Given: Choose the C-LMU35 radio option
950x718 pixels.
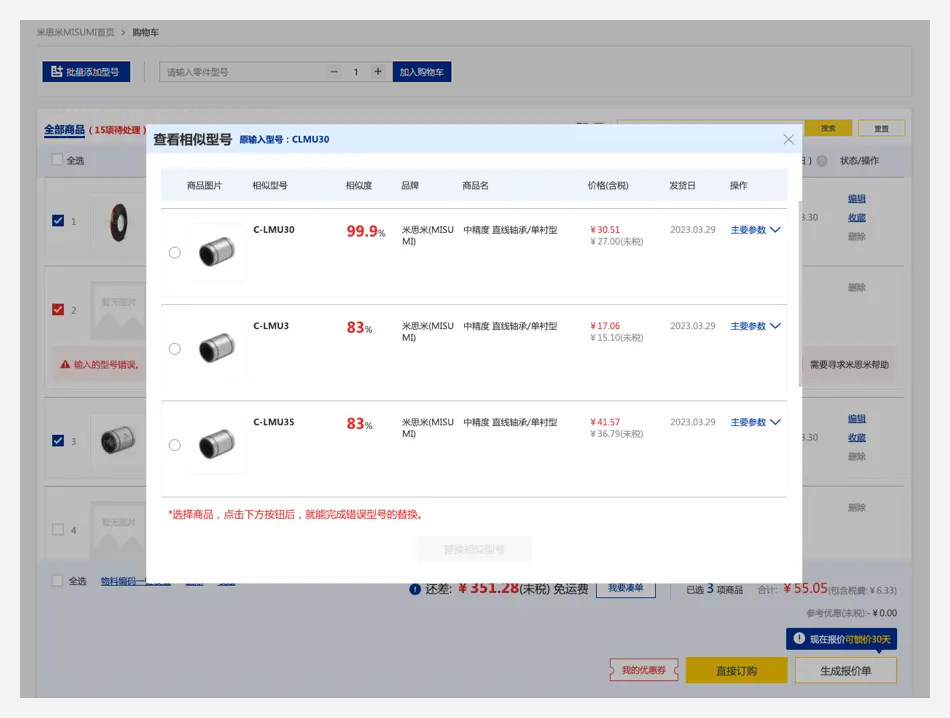Looking at the screenshot, I should click(x=175, y=445).
